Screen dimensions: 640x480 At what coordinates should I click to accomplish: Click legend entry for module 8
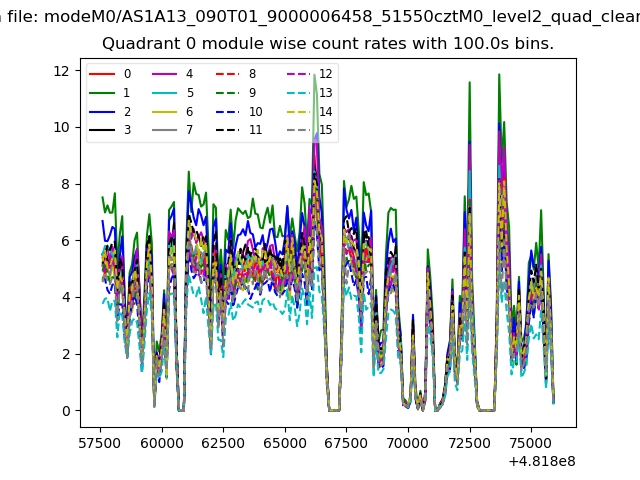click(236, 74)
